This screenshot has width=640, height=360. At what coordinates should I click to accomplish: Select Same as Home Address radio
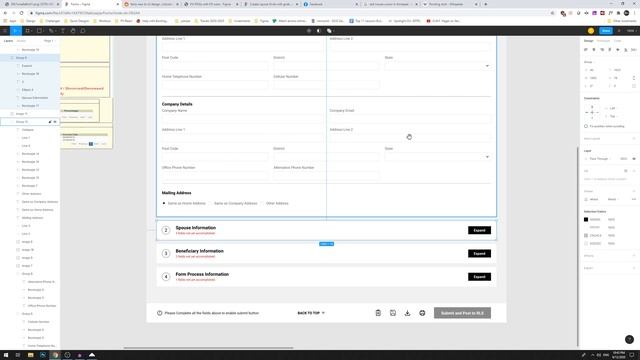pyautogui.click(x=164, y=203)
